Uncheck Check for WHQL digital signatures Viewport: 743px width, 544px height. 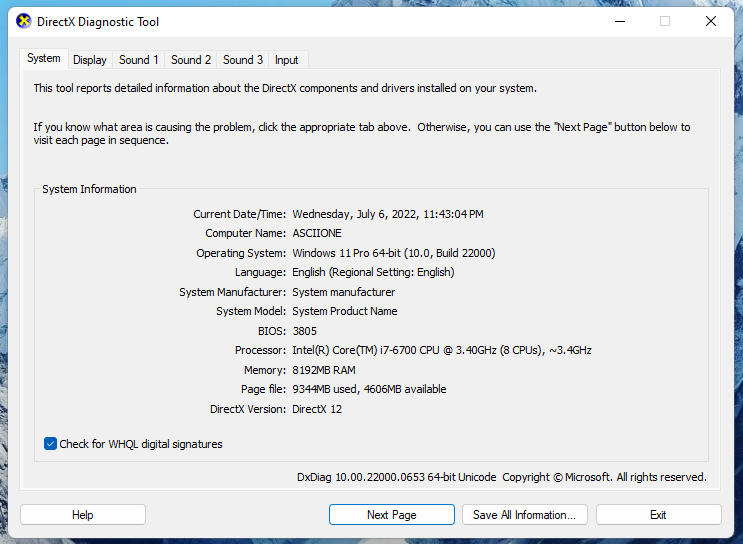pyautogui.click(x=51, y=444)
